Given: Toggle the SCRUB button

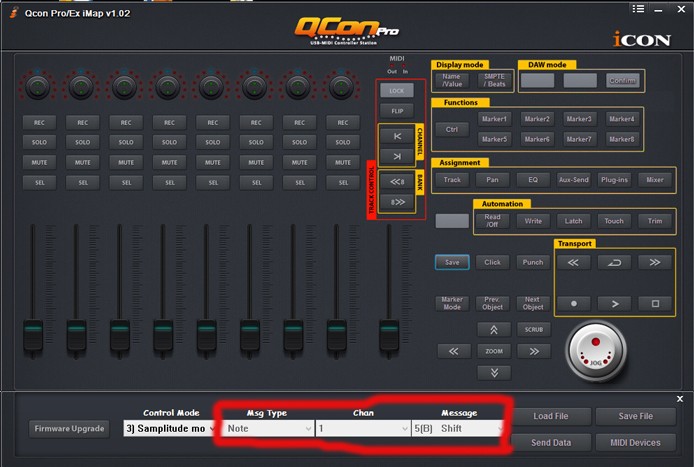Looking at the screenshot, I should [x=534, y=330].
